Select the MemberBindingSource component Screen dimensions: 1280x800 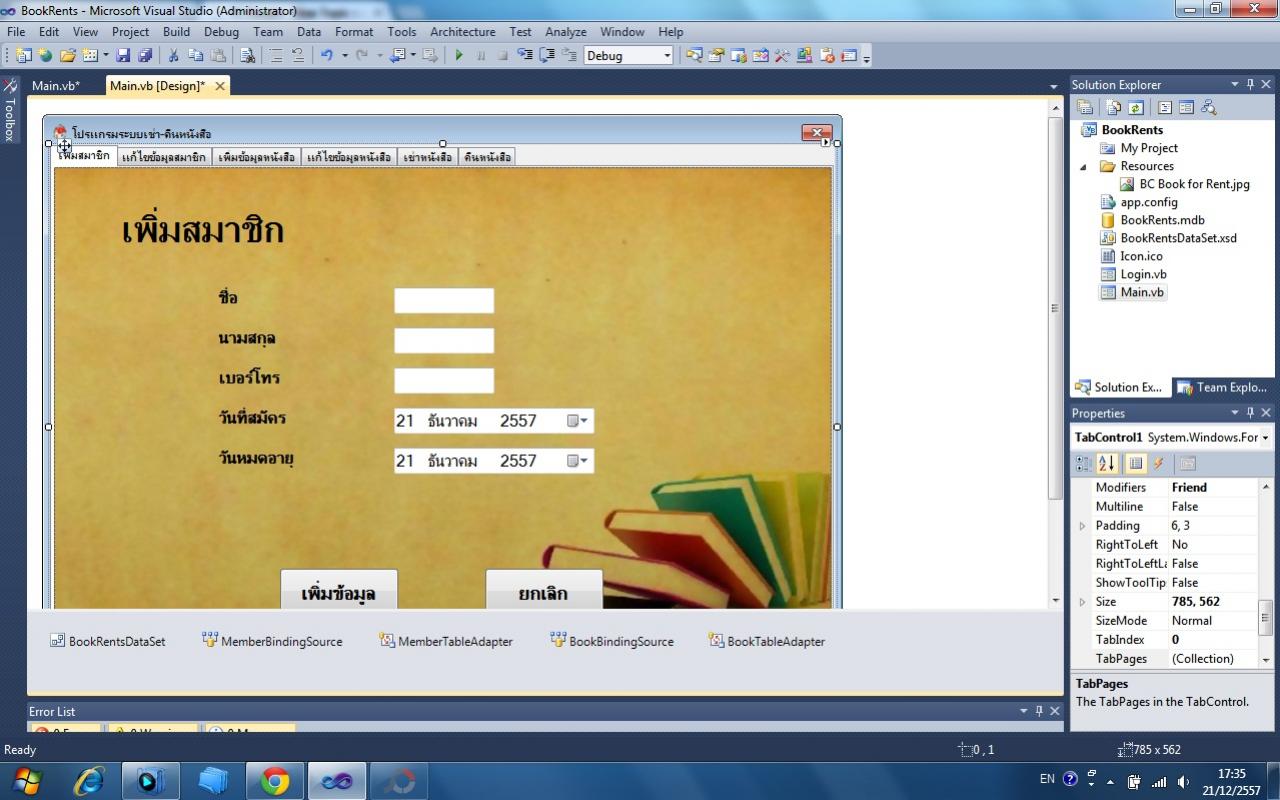(x=272, y=641)
